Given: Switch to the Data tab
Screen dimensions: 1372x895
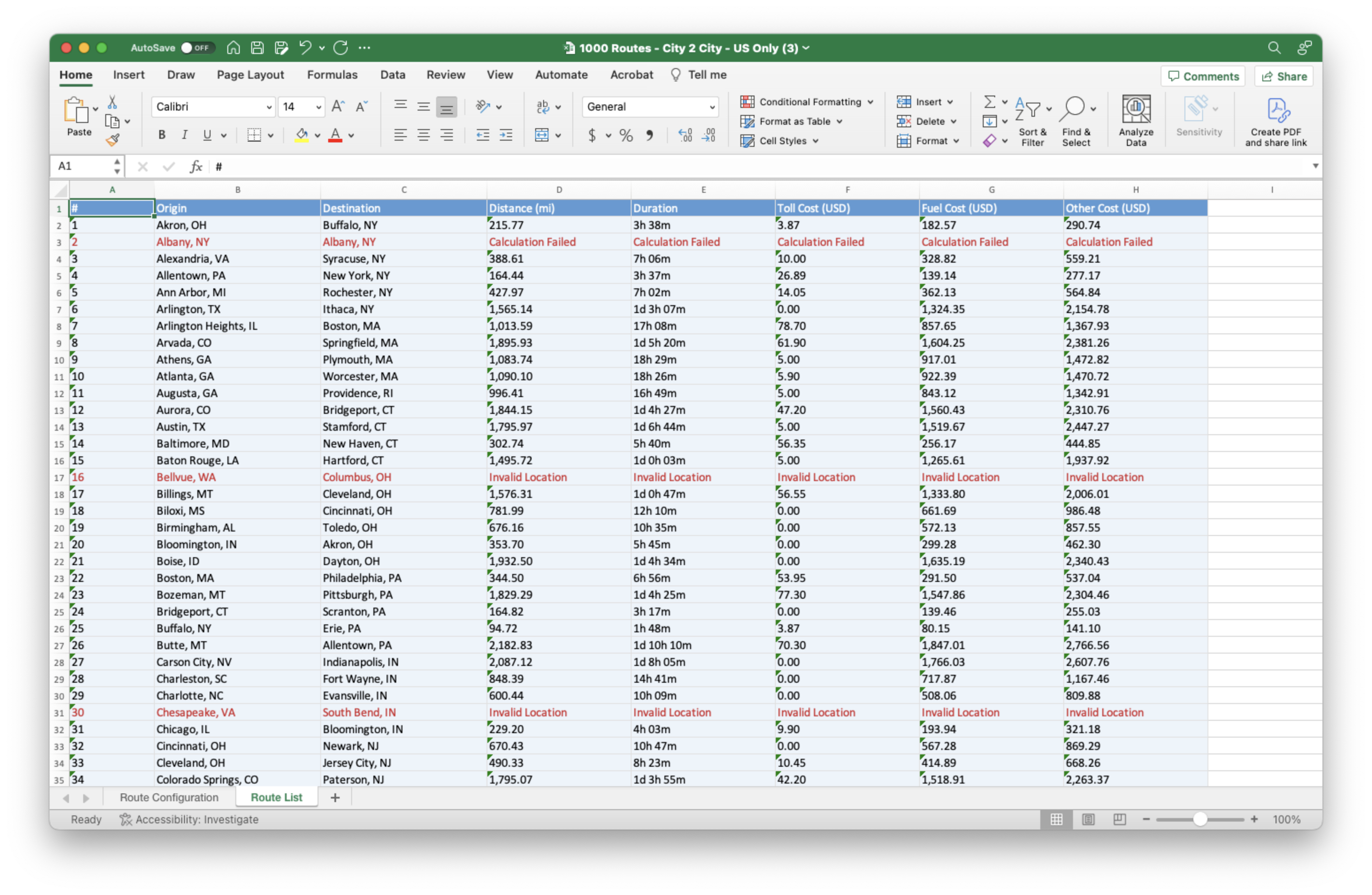Looking at the screenshot, I should (x=393, y=75).
